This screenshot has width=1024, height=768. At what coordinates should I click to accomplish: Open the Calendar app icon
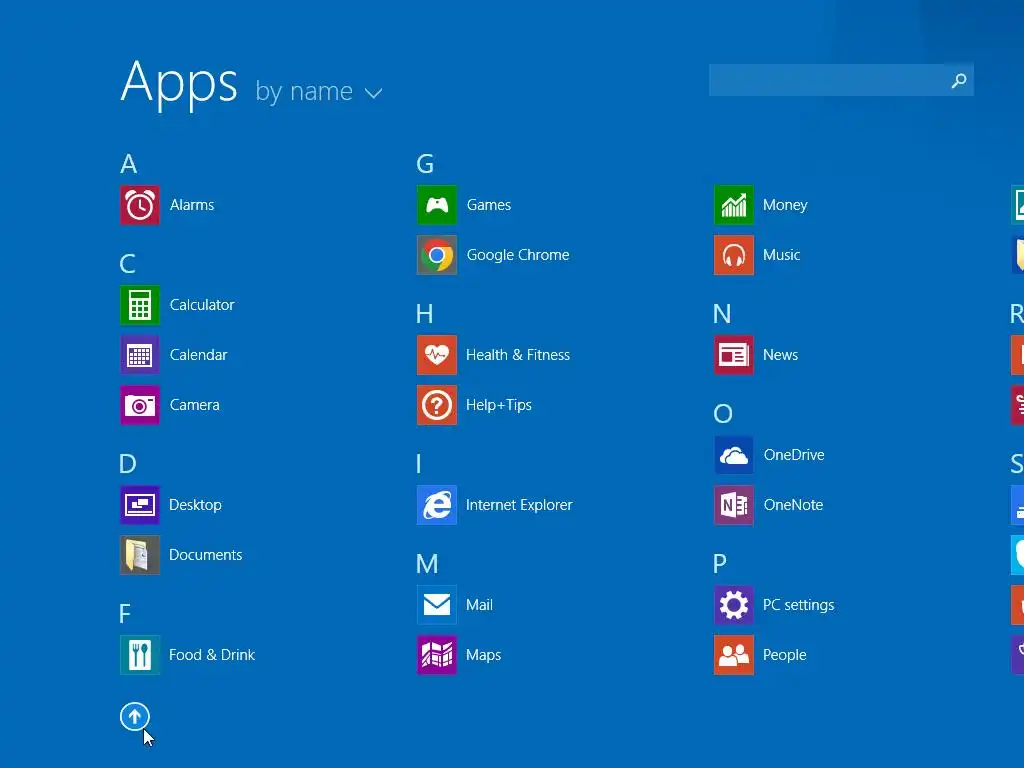click(x=140, y=355)
